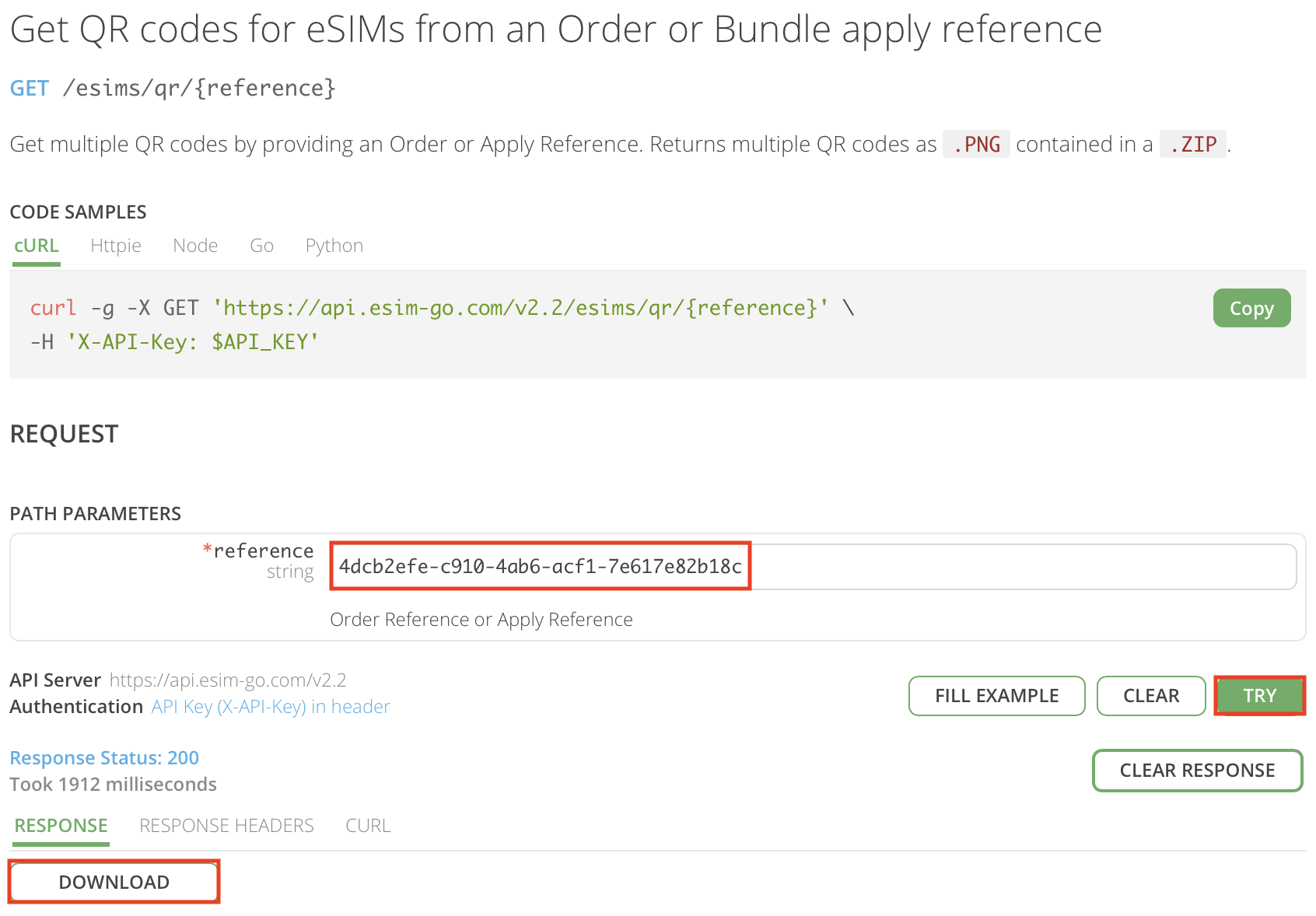Copy the curl command
1316x916 pixels.
click(x=1251, y=308)
